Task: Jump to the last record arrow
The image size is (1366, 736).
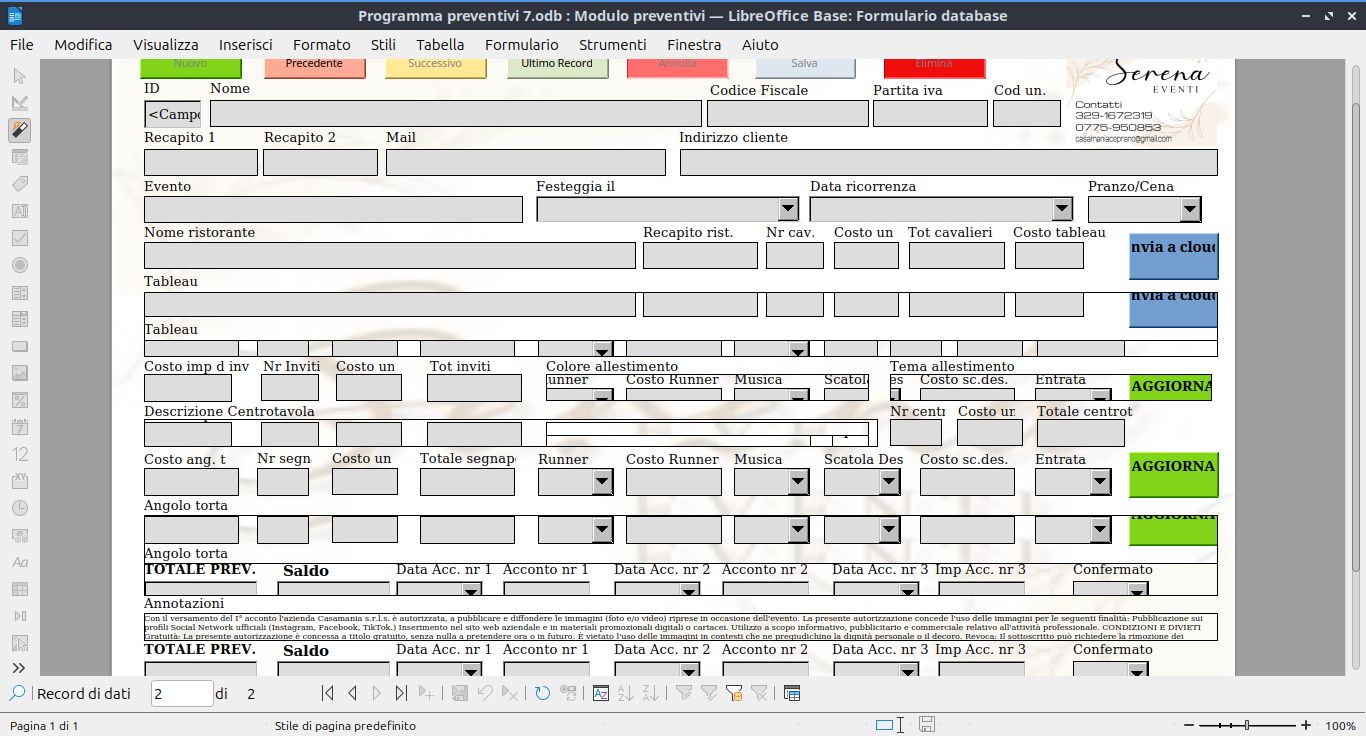Action: click(401, 693)
